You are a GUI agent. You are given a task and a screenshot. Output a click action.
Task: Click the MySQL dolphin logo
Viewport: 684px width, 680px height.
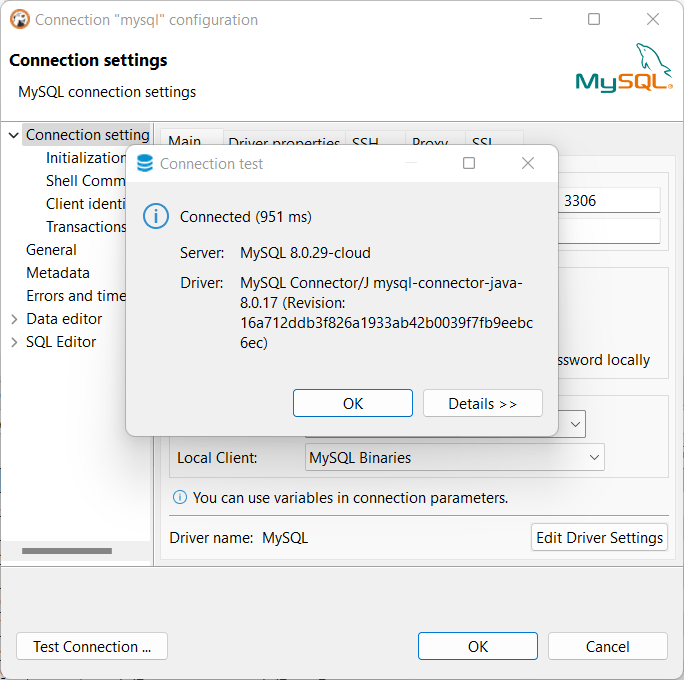(x=623, y=69)
